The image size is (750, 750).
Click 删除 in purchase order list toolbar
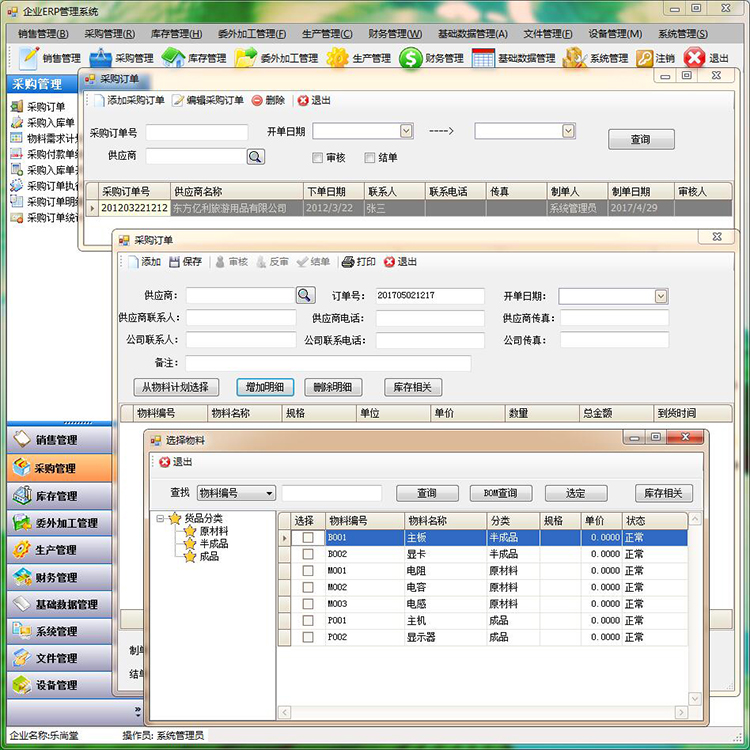coord(268,100)
